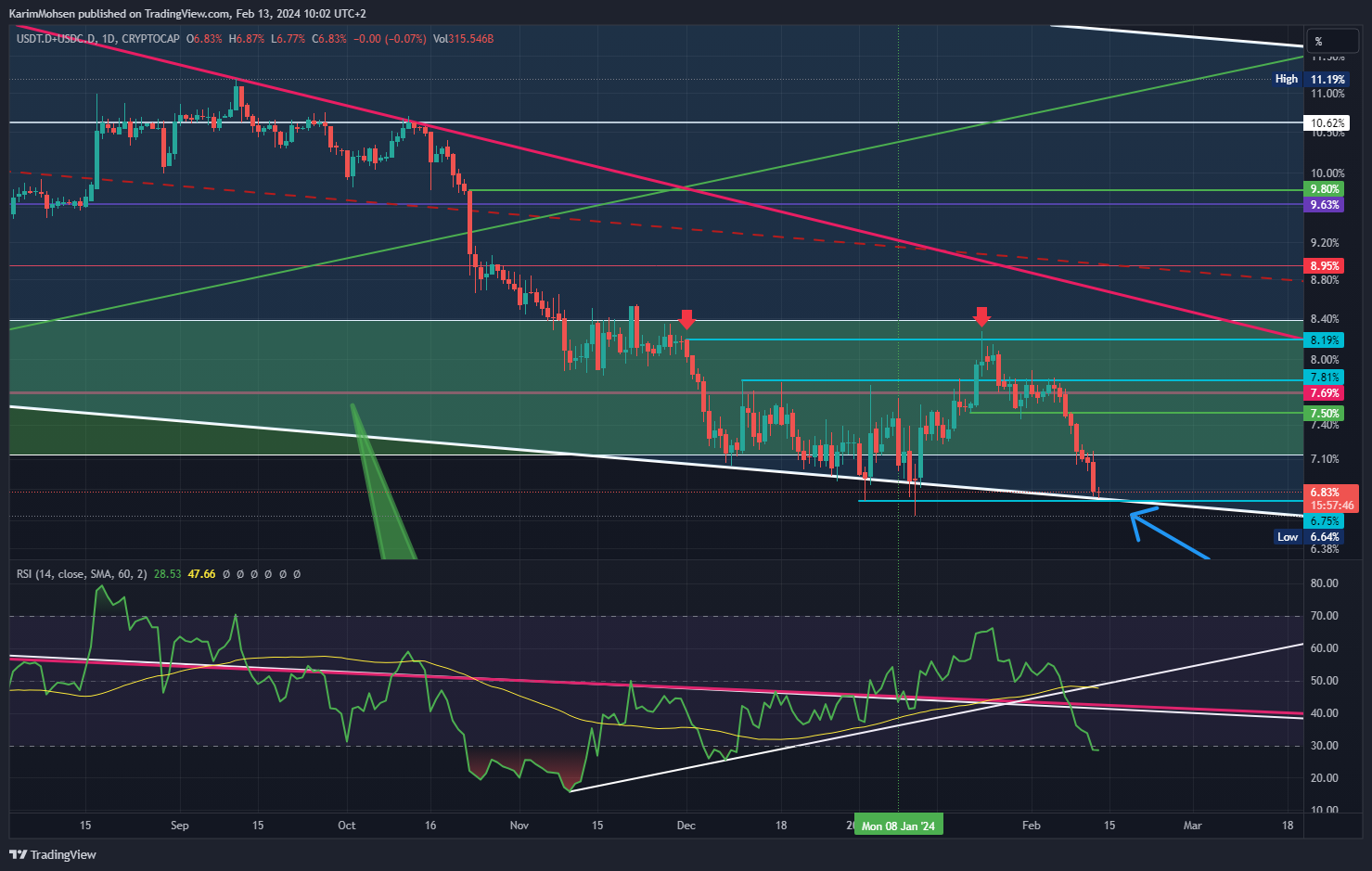This screenshot has width=1372, height=871.
Task: Click the Oct label on time axis
Action: click(x=347, y=826)
